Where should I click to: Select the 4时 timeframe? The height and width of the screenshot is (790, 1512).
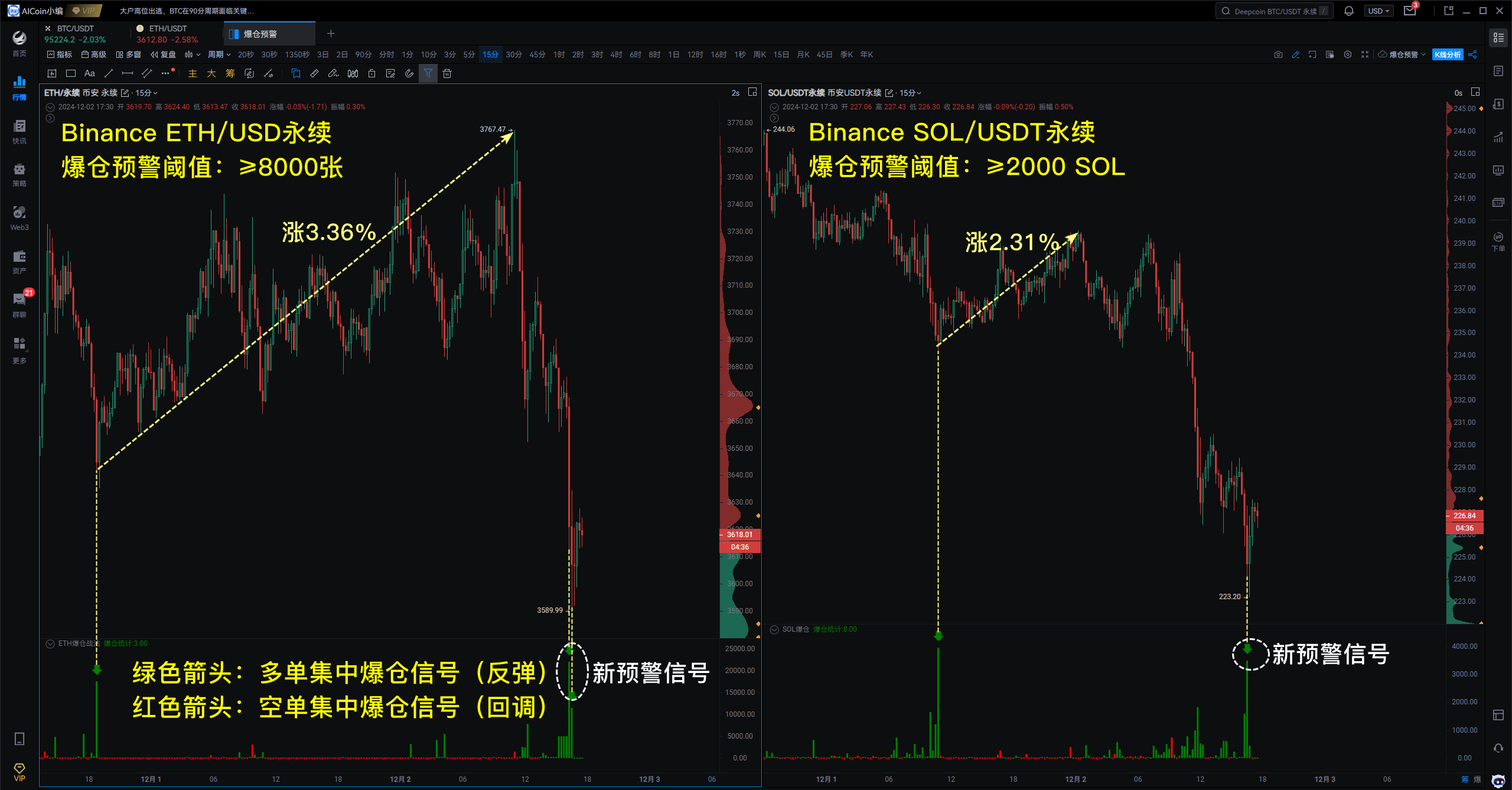pos(616,54)
